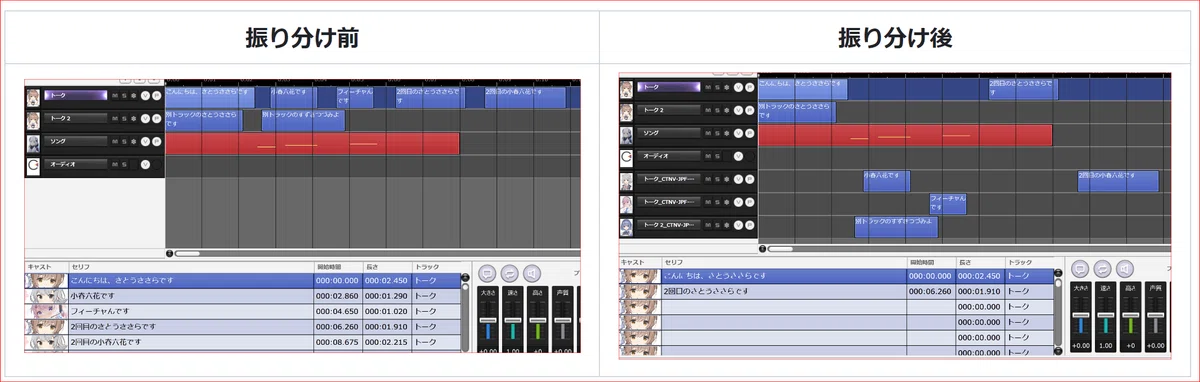Solo オーディオ track in 振り分け前 panel
This screenshot has width=1200, height=382.
point(124,164)
